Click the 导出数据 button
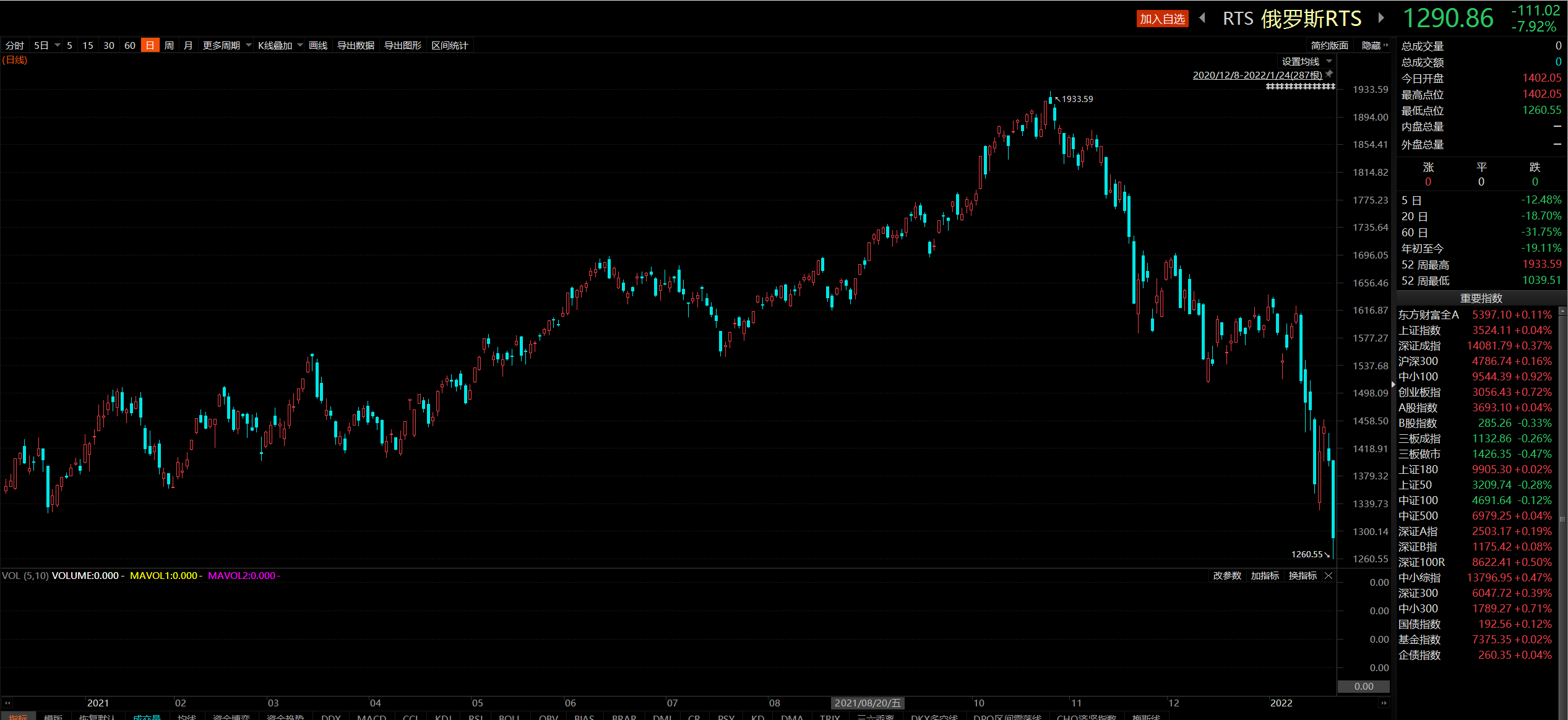This screenshot has width=1568, height=720. point(355,46)
